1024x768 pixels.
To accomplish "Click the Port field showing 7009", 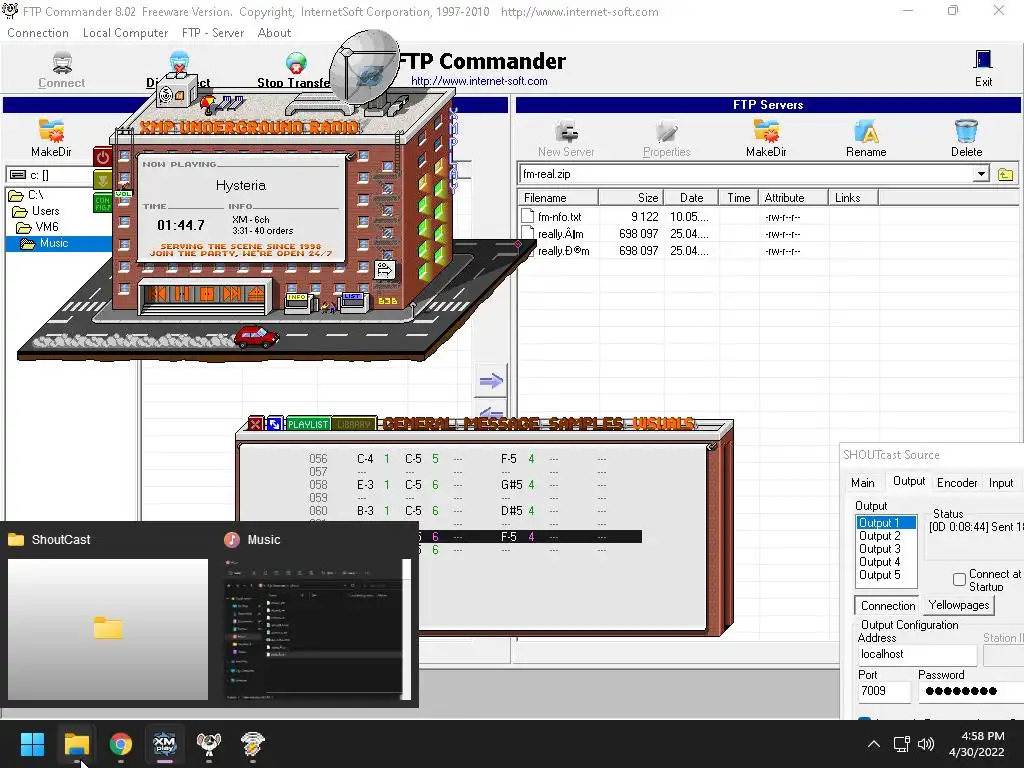I will pos(884,691).
